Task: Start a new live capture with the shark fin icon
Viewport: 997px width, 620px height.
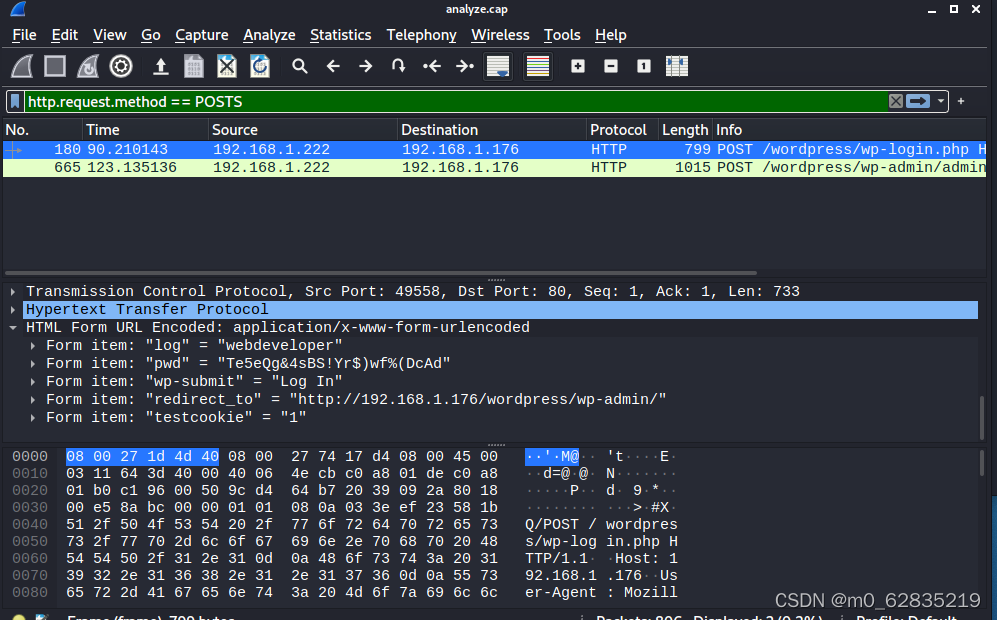Action: point(21,66)
